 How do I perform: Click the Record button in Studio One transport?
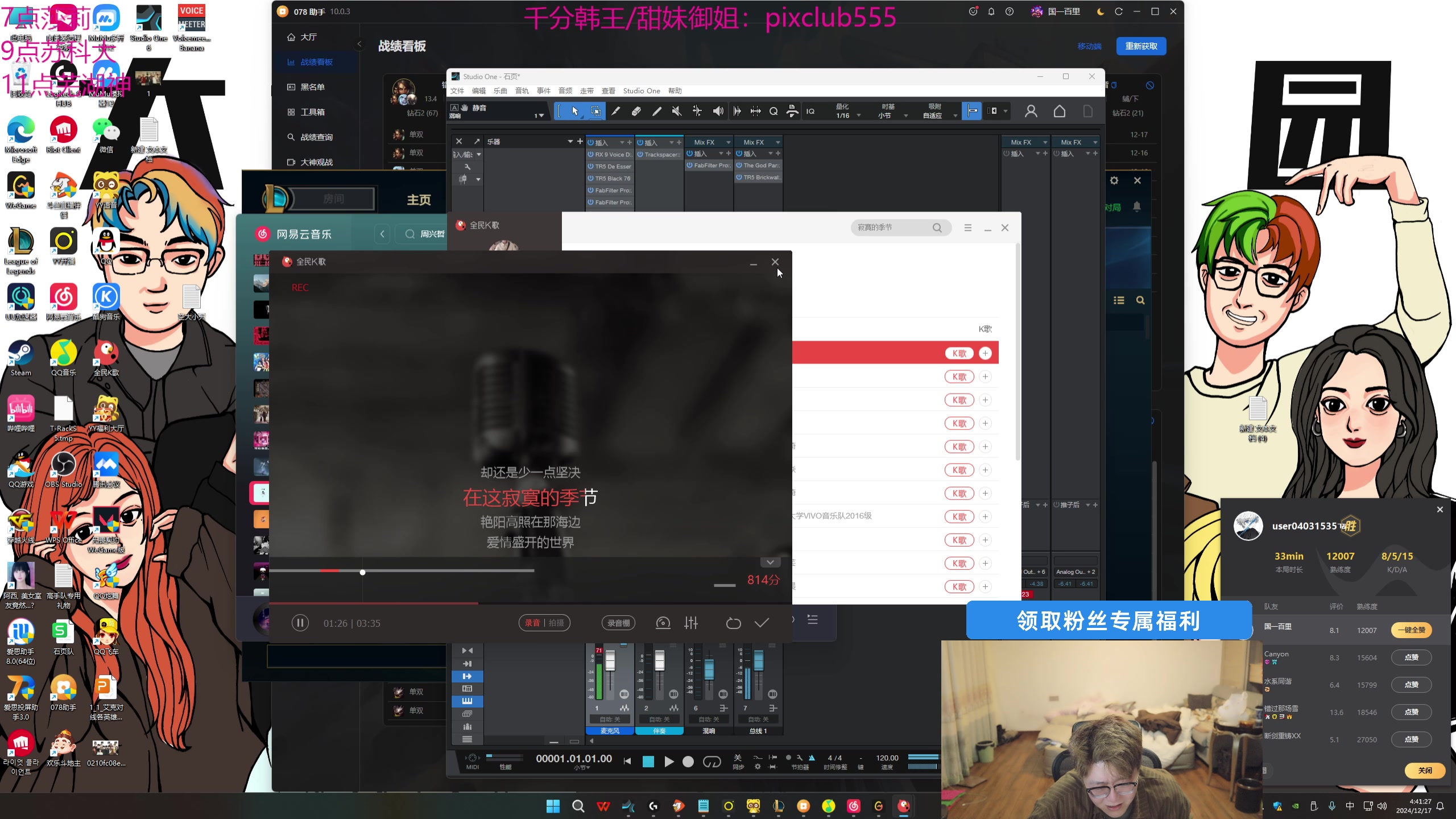click(688, 762)
